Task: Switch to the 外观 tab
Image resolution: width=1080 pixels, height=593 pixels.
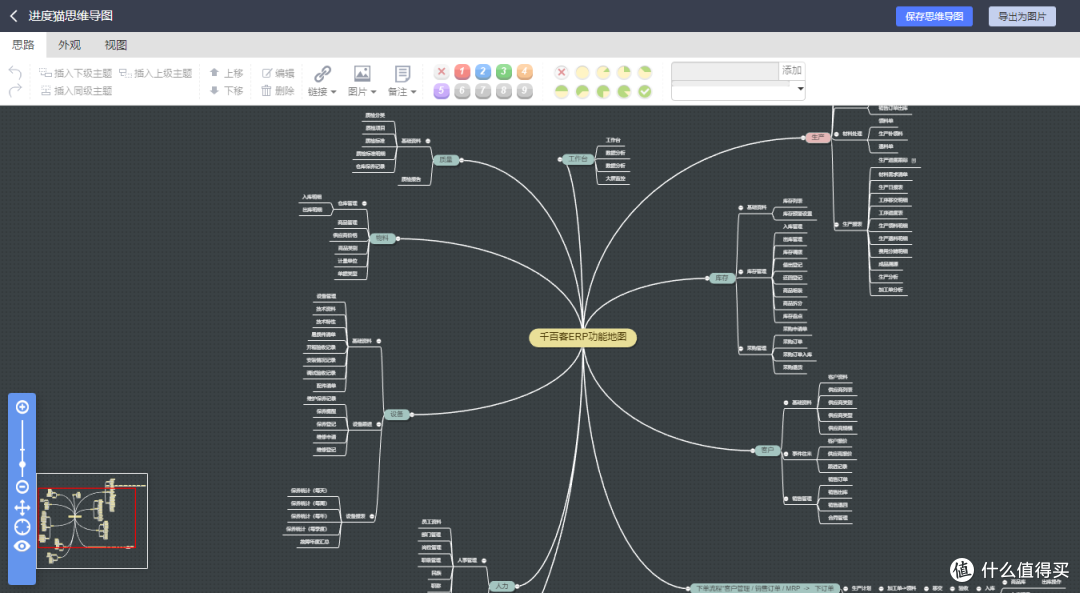Action: tap(70, 45)
